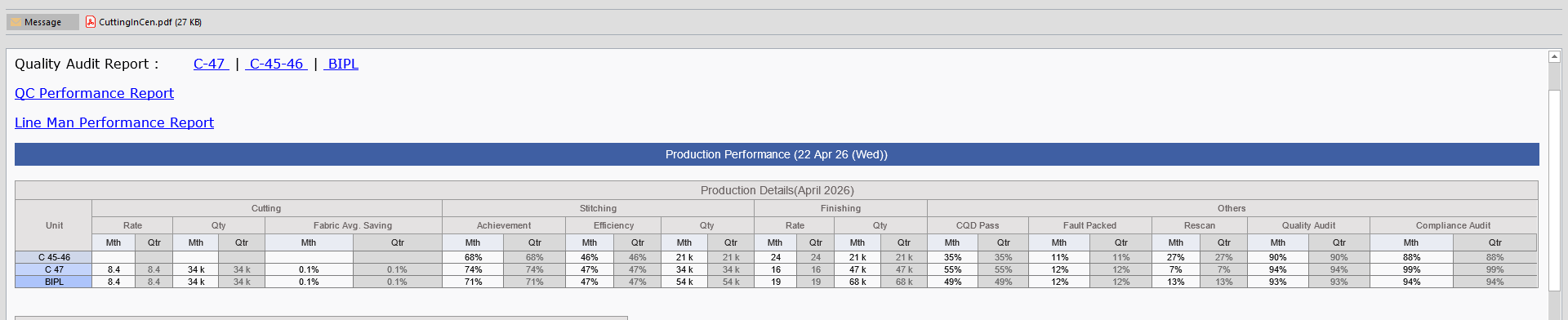1568x320 pixels.
Task: Click C 45-46 Efficiency Mth value 46%
Action: [589, 257]
